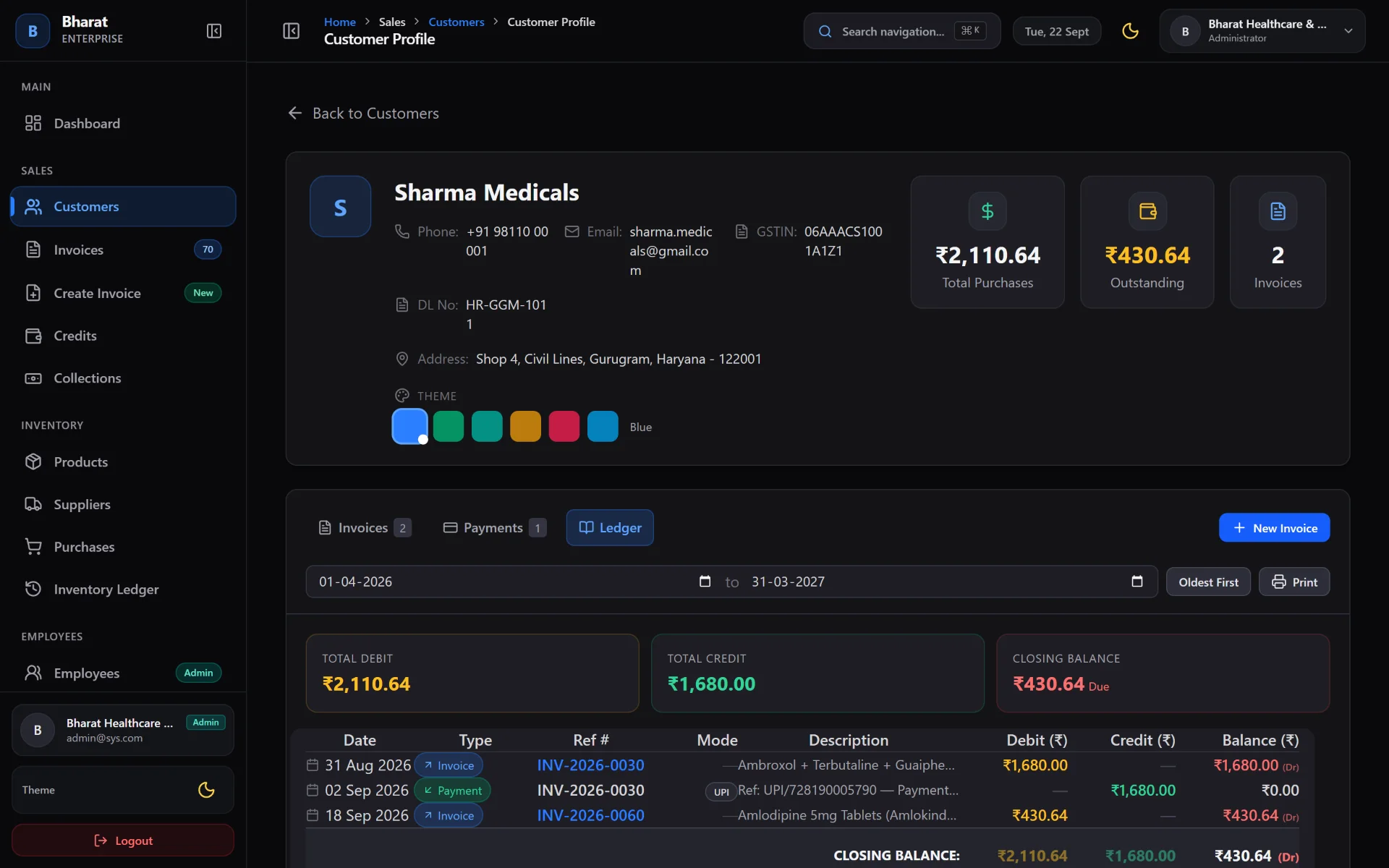Print the ledger statement
The width and height of the screenshot is (1389, 868).
pyautogui.click(x=1294, y=582)
